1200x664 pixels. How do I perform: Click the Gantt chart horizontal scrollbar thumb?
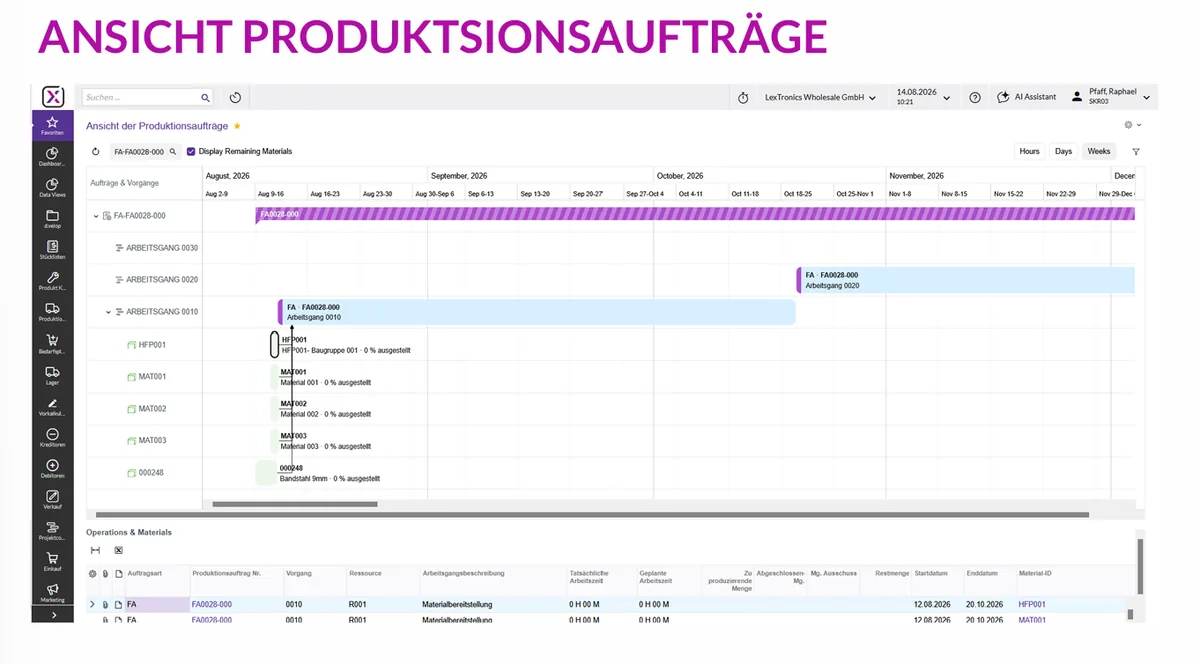(295, 505)
